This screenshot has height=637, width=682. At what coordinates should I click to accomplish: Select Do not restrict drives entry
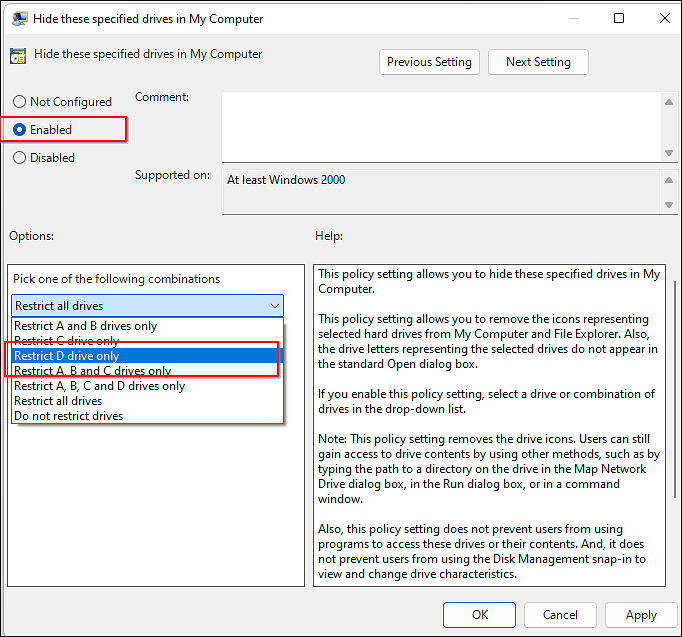[x=69, y=416]
